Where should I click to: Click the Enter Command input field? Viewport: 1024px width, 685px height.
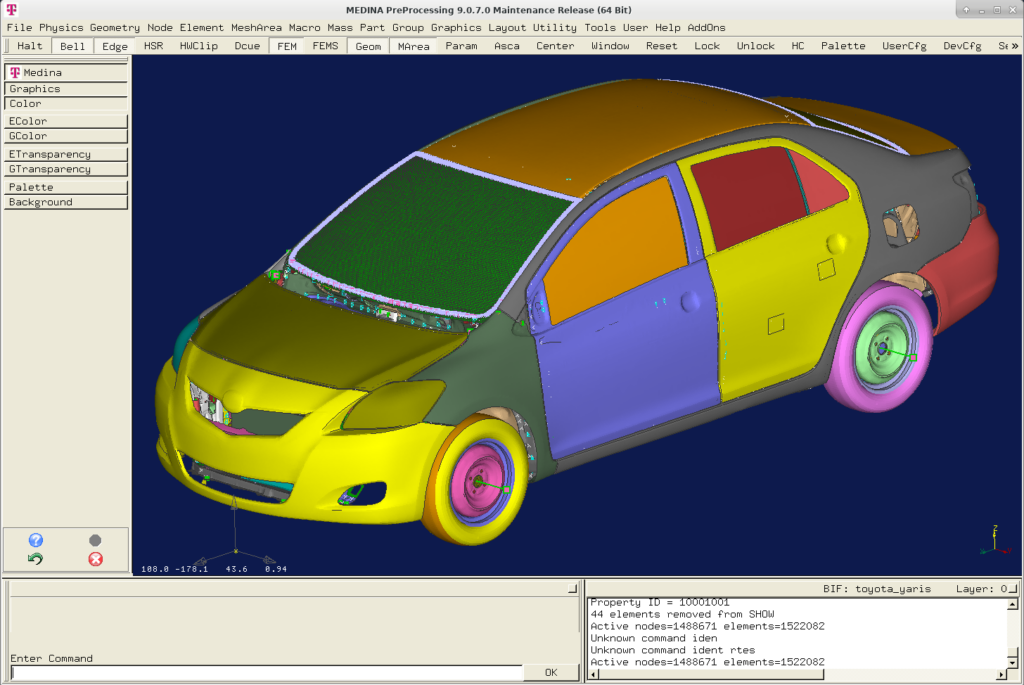(267, 673)
